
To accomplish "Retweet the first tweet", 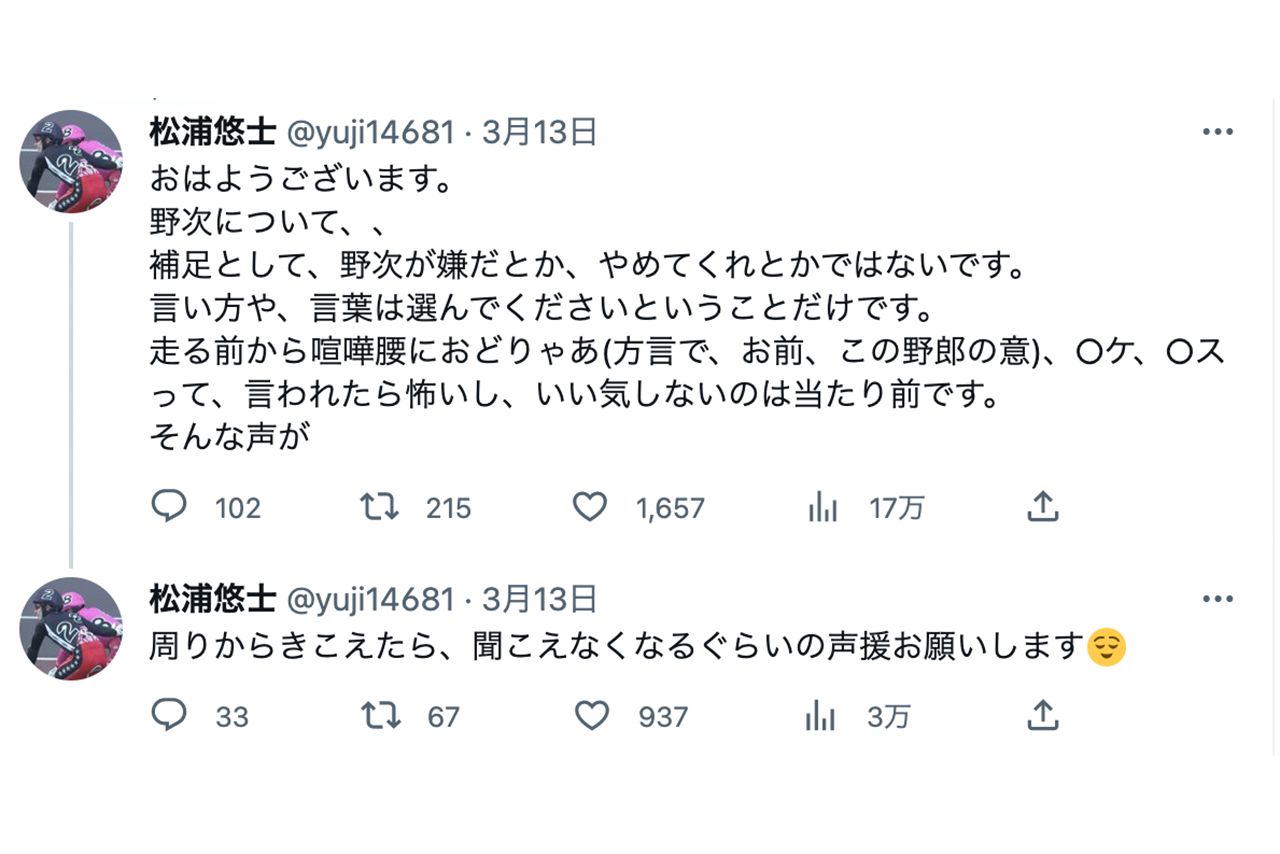I will click(379, 507).
